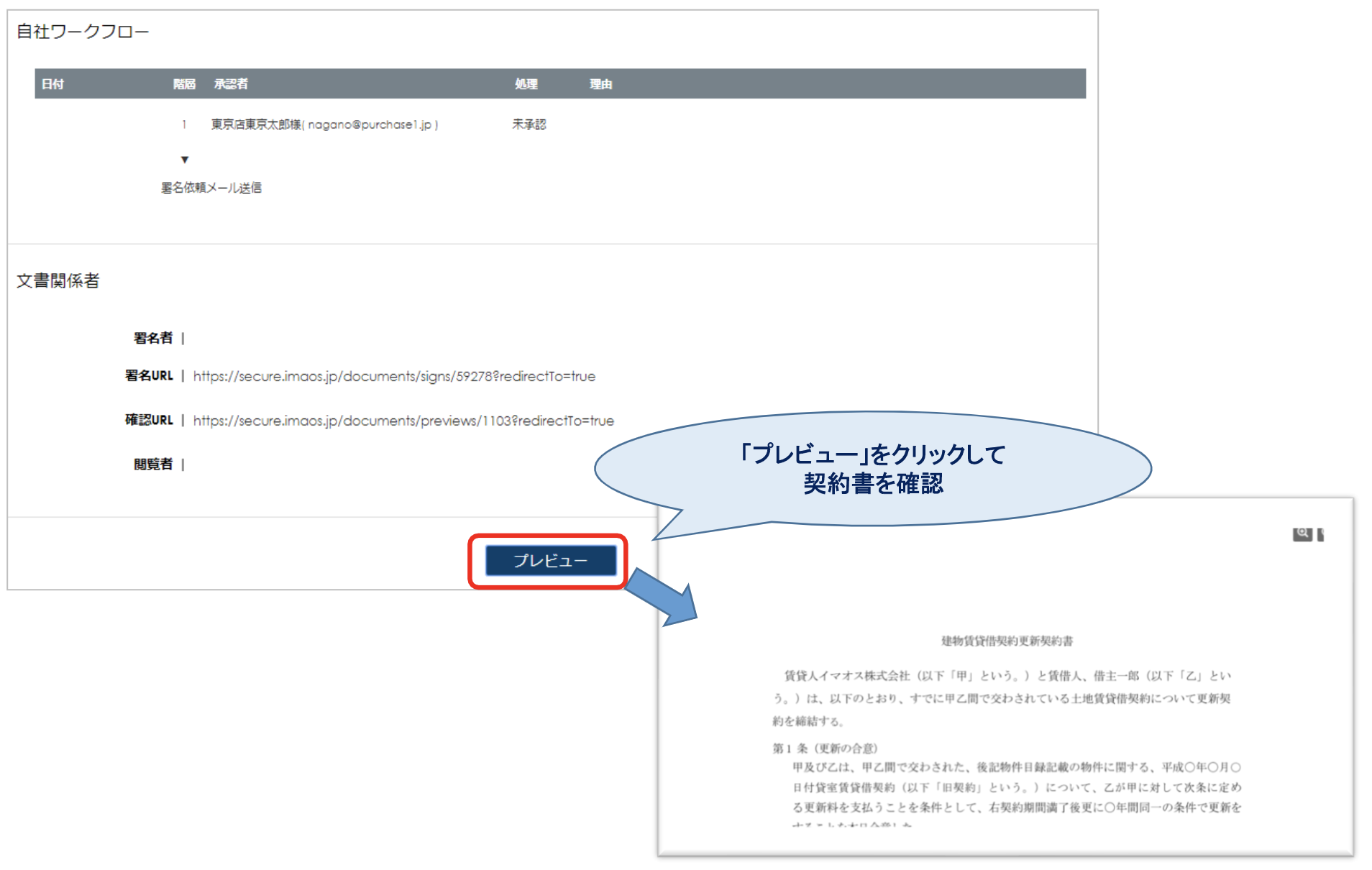Click the 処理 column header
Screen dimensions: 1372x870
click(x=526, y=84)
